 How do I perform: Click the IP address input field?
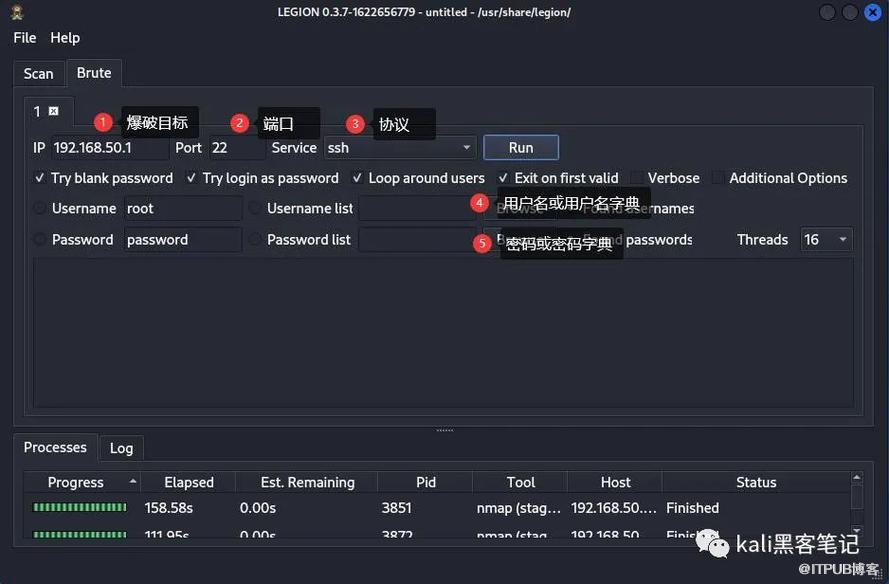pyautogui.click(x=110, y=148)
